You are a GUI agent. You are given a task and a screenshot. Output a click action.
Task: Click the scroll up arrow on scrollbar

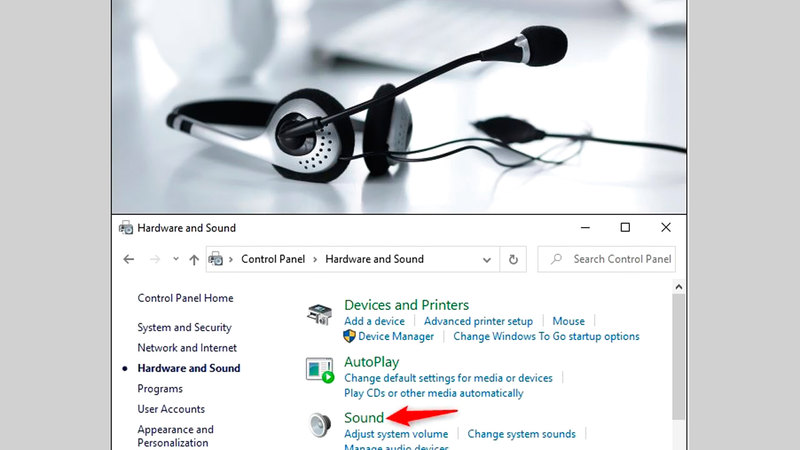(679, 287)
